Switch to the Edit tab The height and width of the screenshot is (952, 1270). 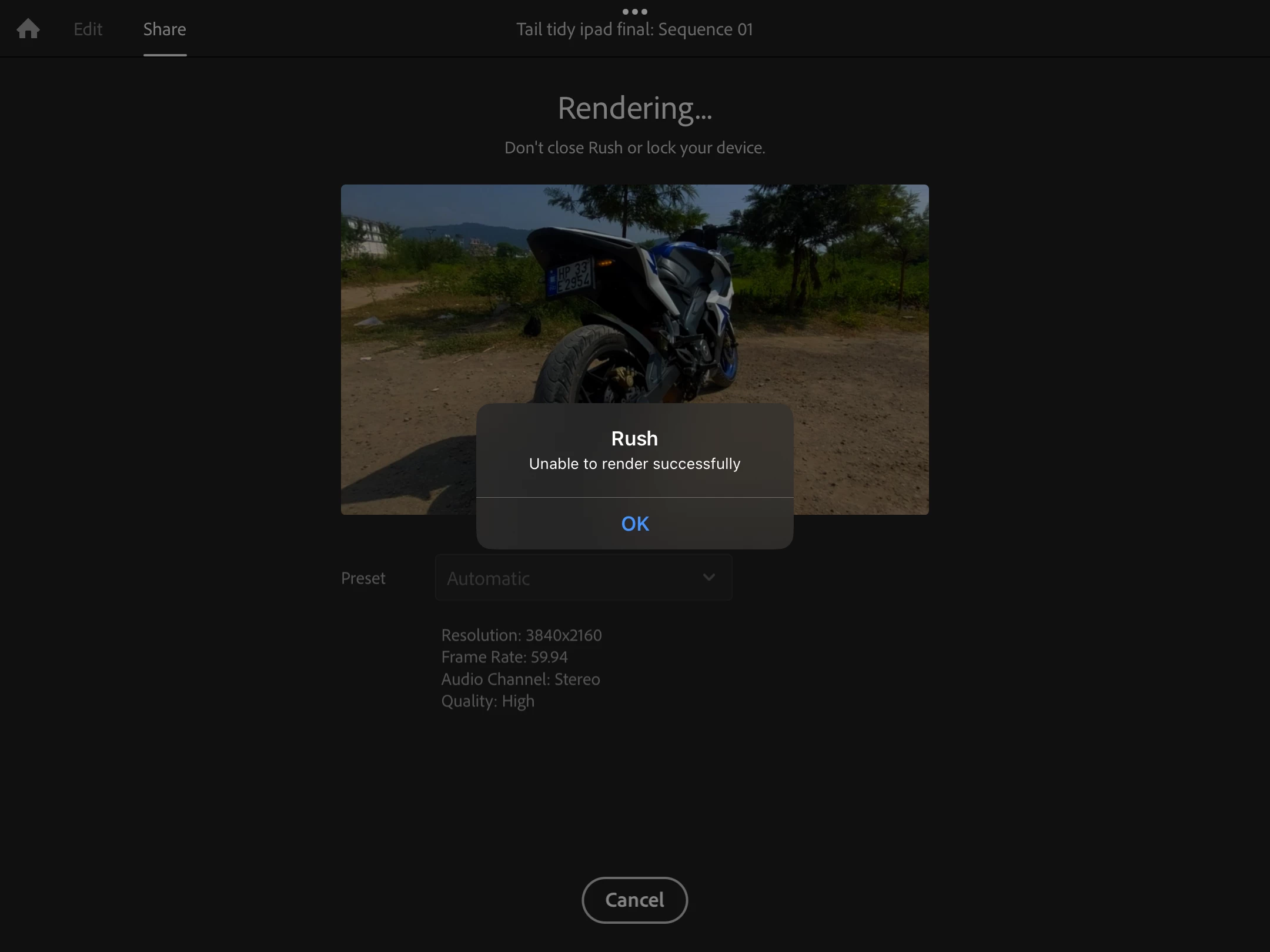tap(88, 29)
